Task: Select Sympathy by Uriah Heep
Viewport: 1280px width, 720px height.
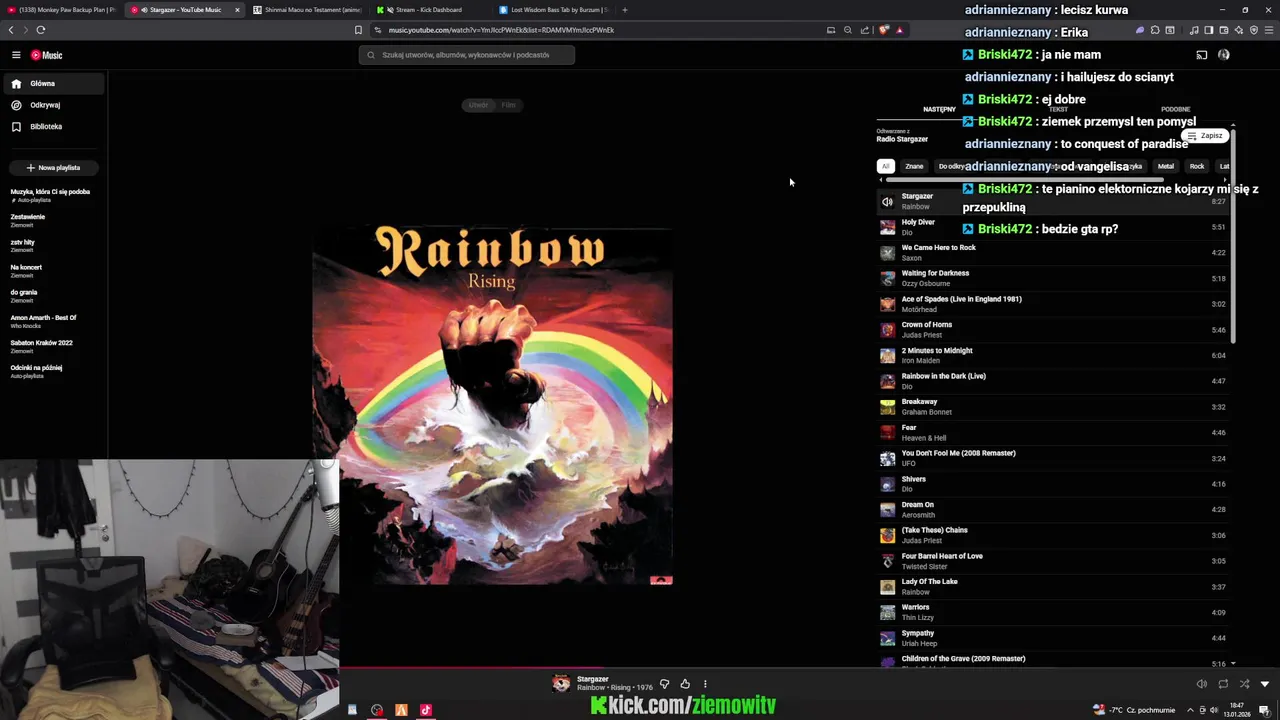Action: tap(1052, 638)
